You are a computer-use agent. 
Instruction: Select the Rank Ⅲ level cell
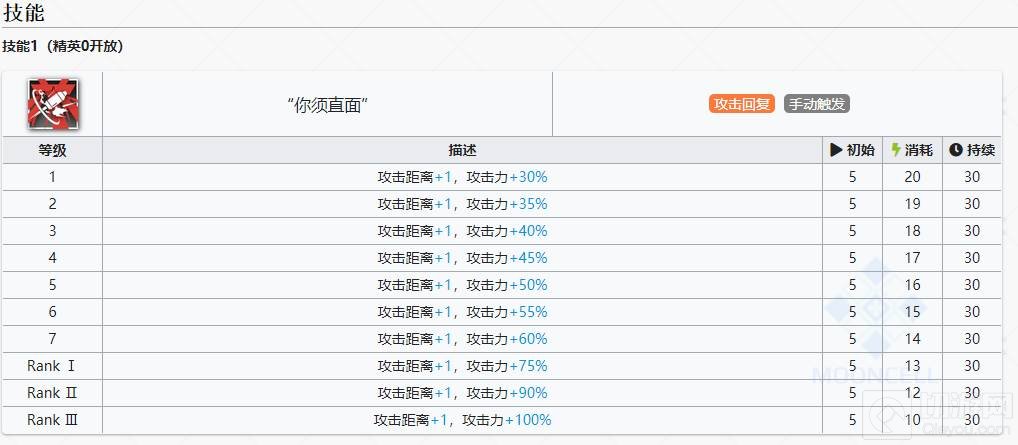[x=52, y=420]
